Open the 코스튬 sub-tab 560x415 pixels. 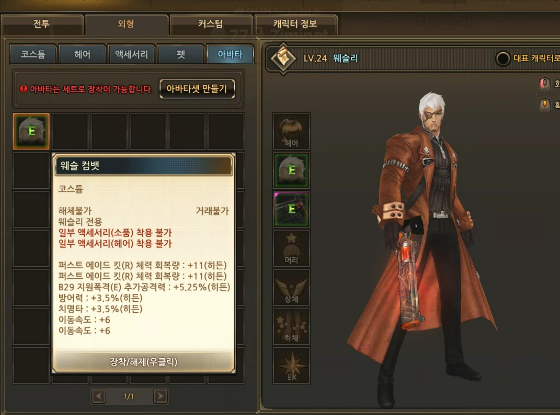click(33, 54)
